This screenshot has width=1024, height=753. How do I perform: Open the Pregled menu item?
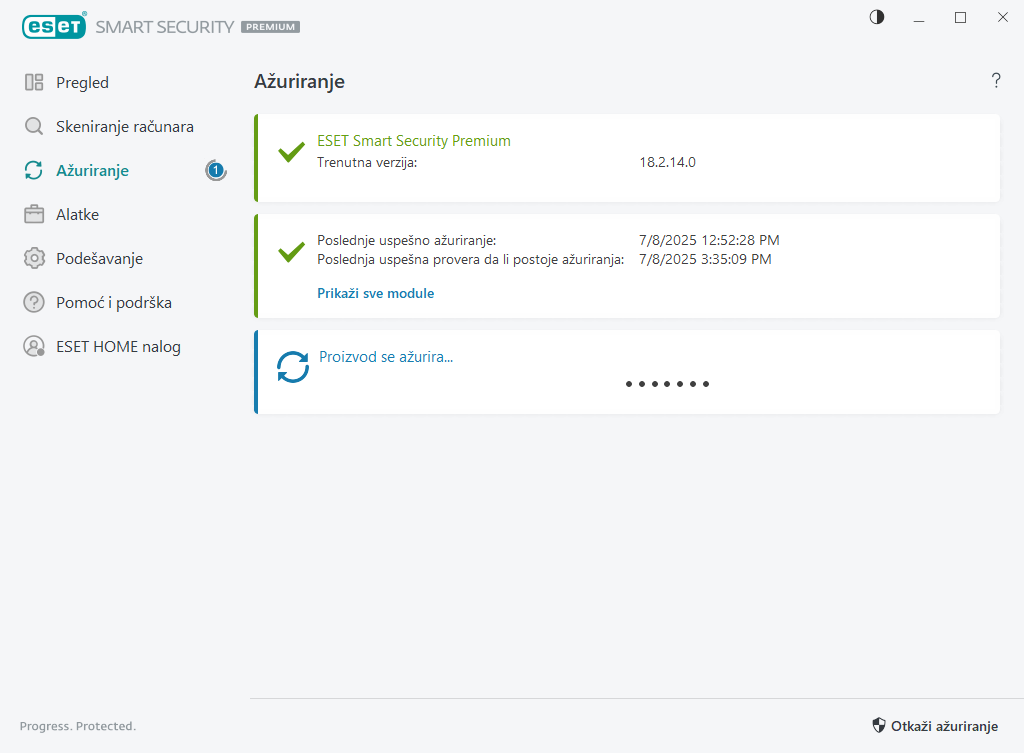tap(82, 83)
